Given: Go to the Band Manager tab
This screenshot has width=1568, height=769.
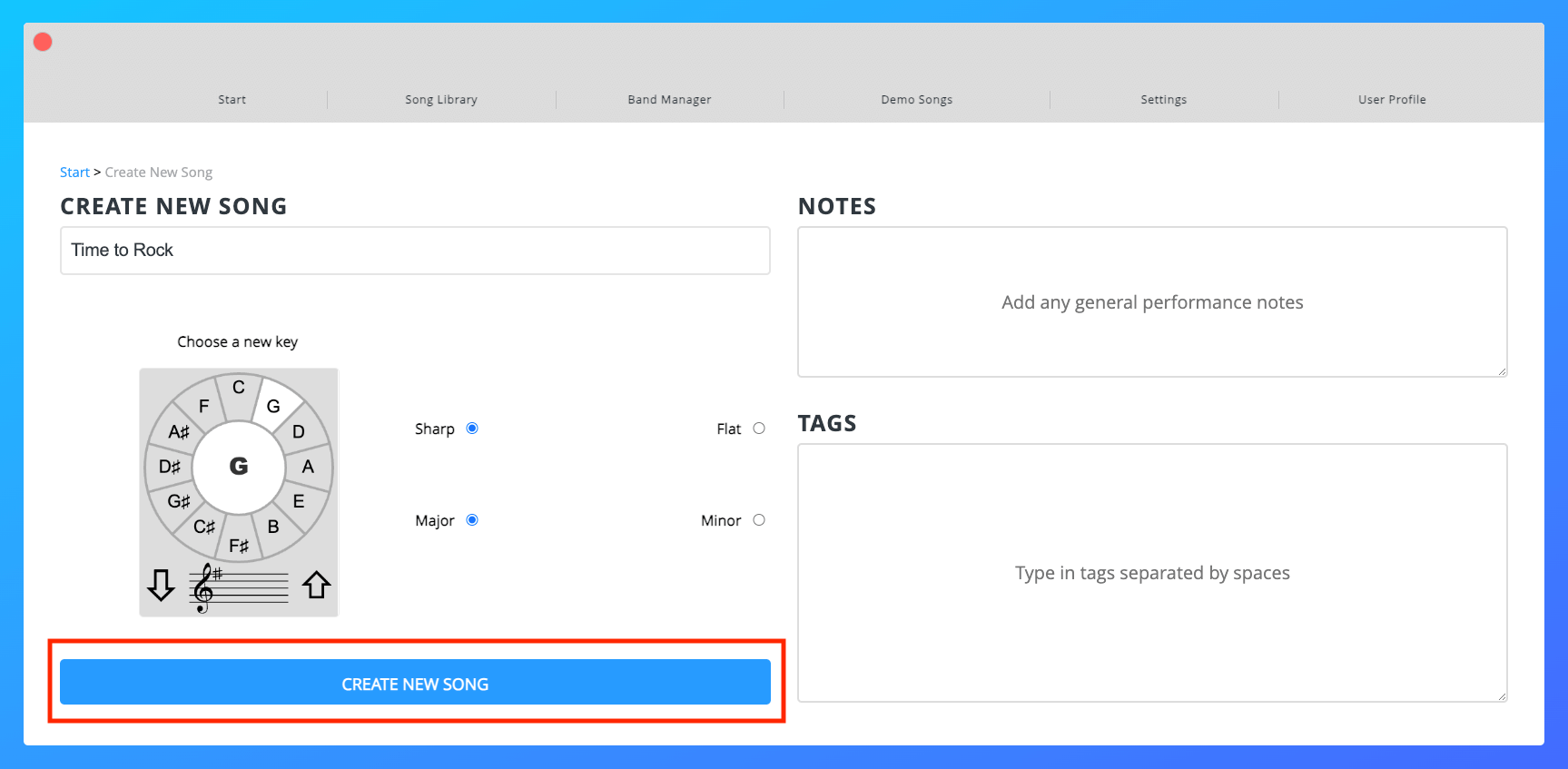Looking at the screenshot, I should 669,100.
